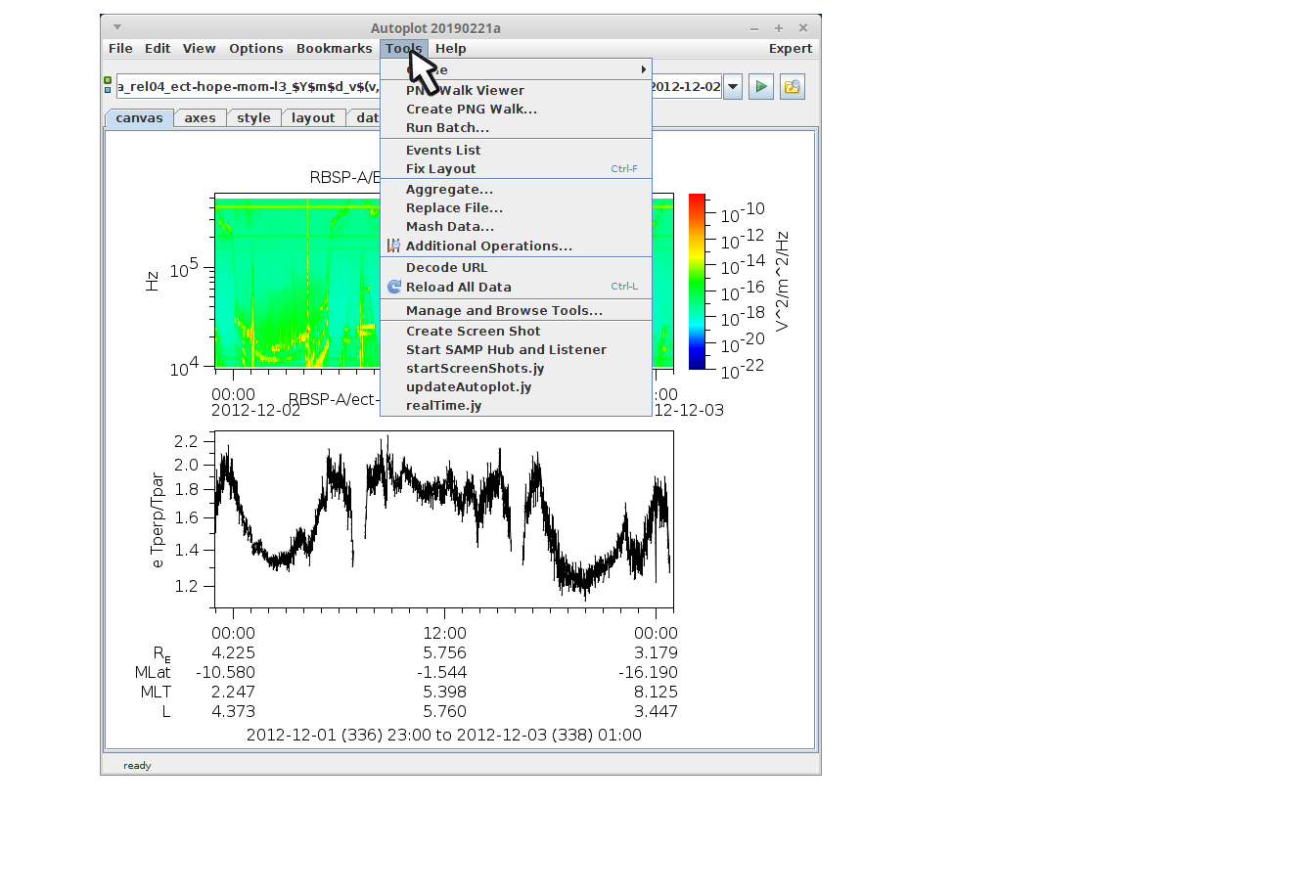The width and height of the screenshot is (1316, 896).
Task: Click the data set selector status icon
Action: tap(108, 86)
